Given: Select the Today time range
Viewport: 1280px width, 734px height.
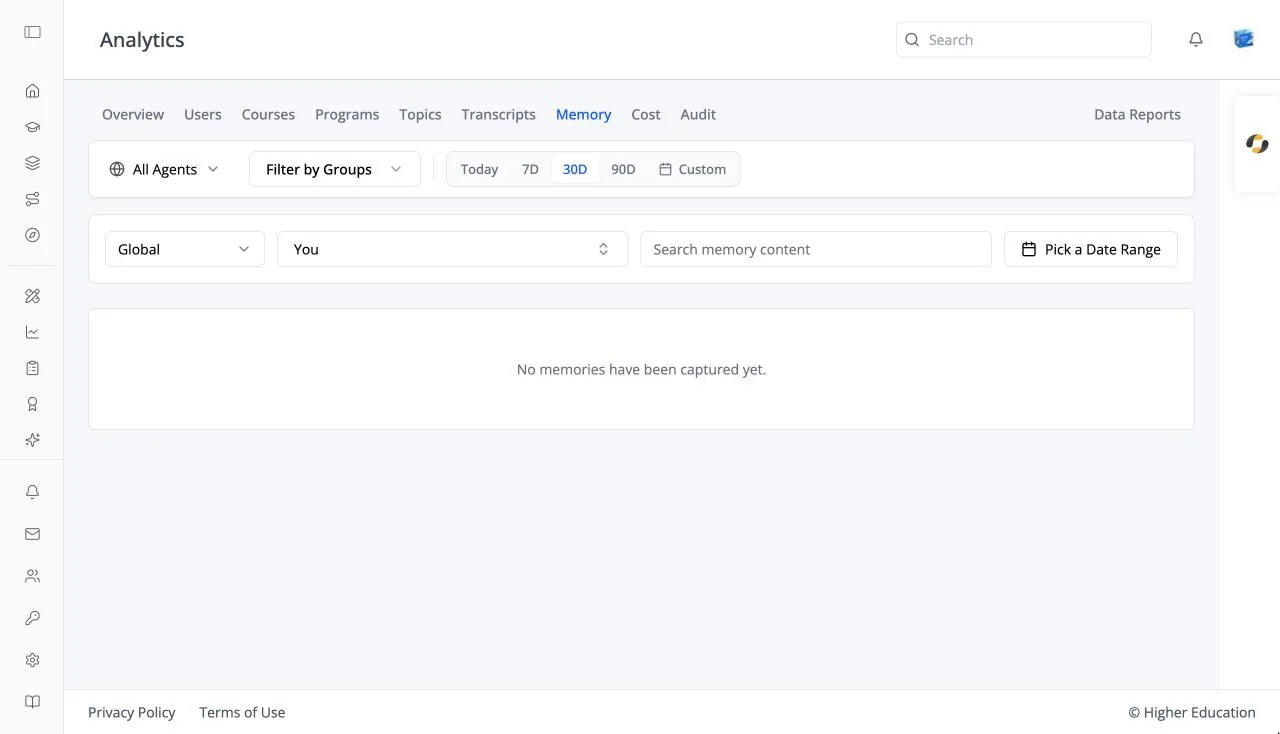Looking at the screenshot, I should (x=479, y=169).
